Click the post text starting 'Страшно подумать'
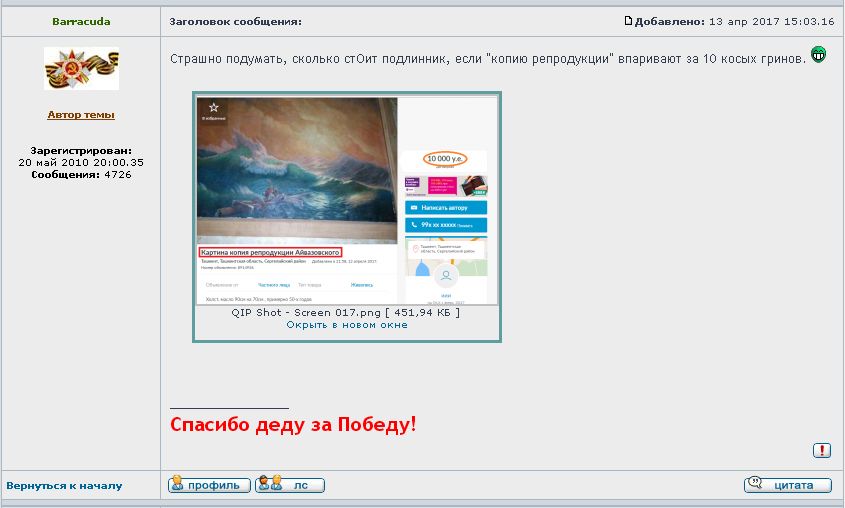 488,59
